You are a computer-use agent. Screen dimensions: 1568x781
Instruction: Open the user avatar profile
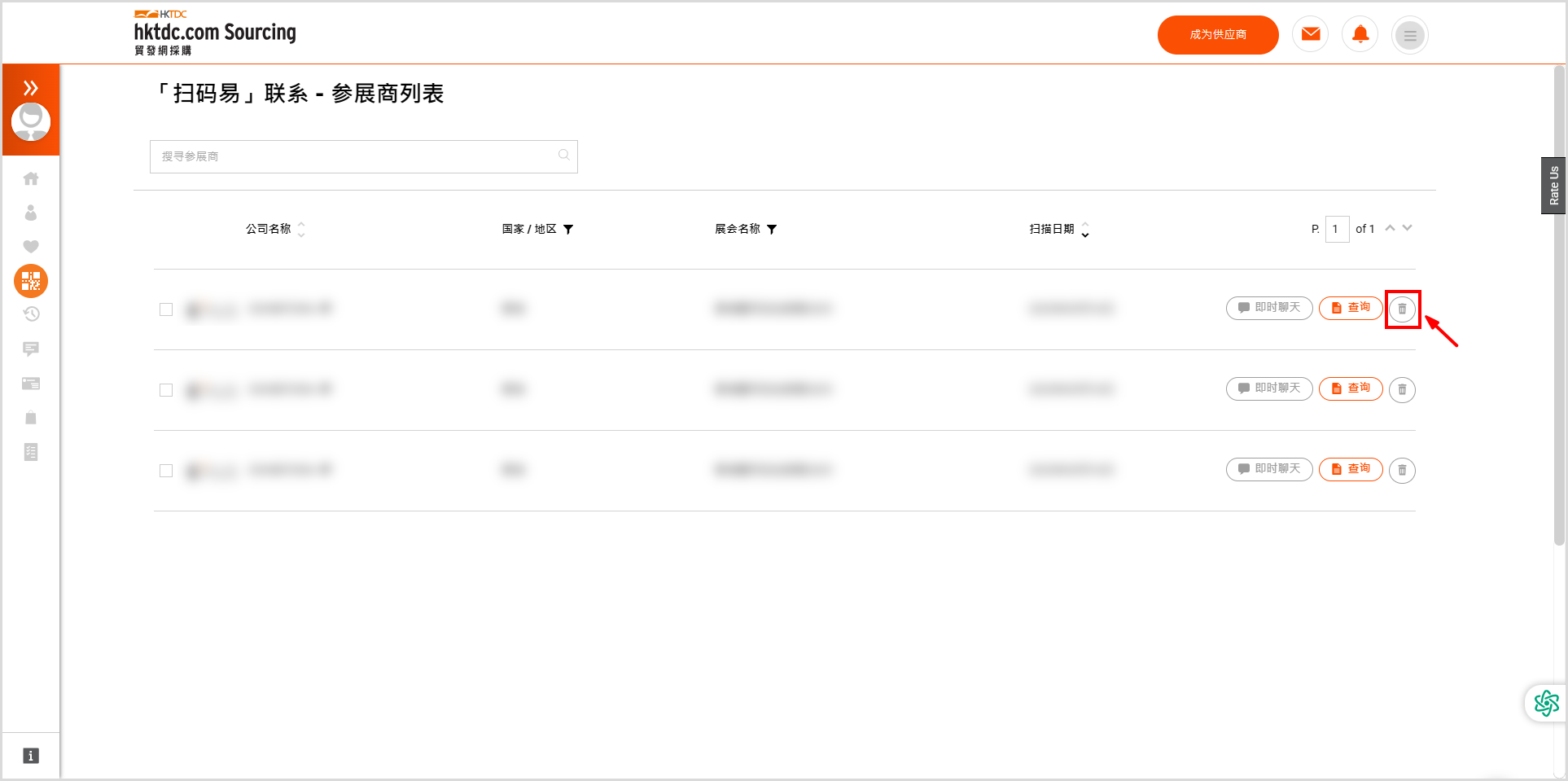click(x=31, y=122)
